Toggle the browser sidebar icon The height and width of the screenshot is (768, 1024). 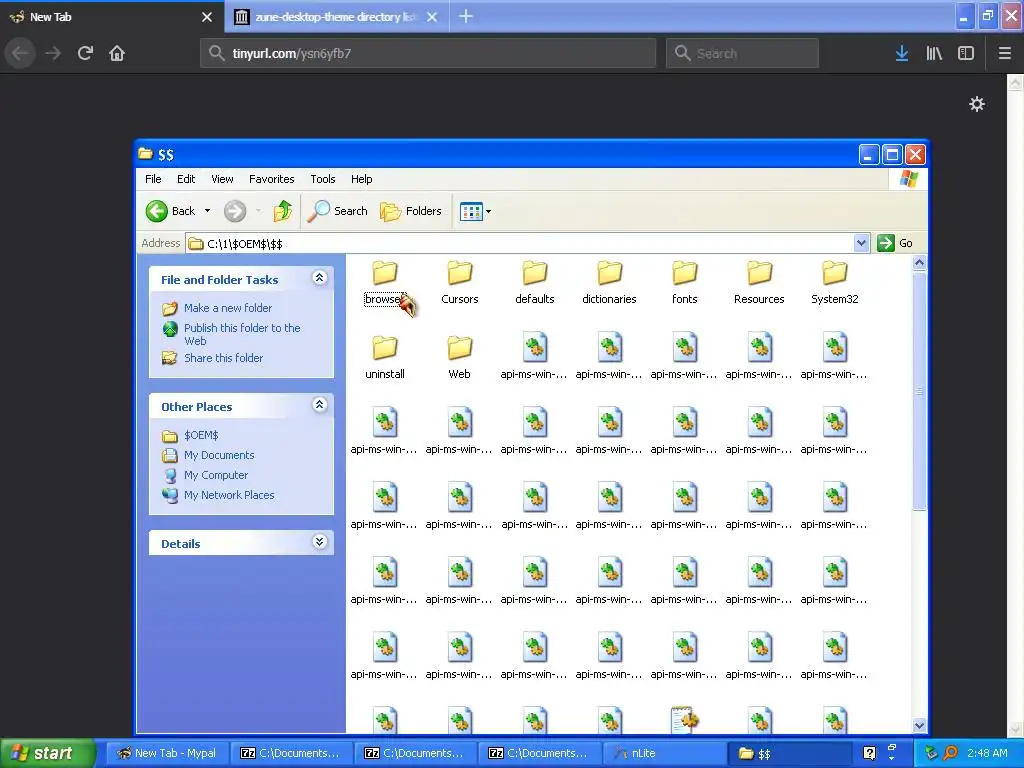(x=966, y=53)
